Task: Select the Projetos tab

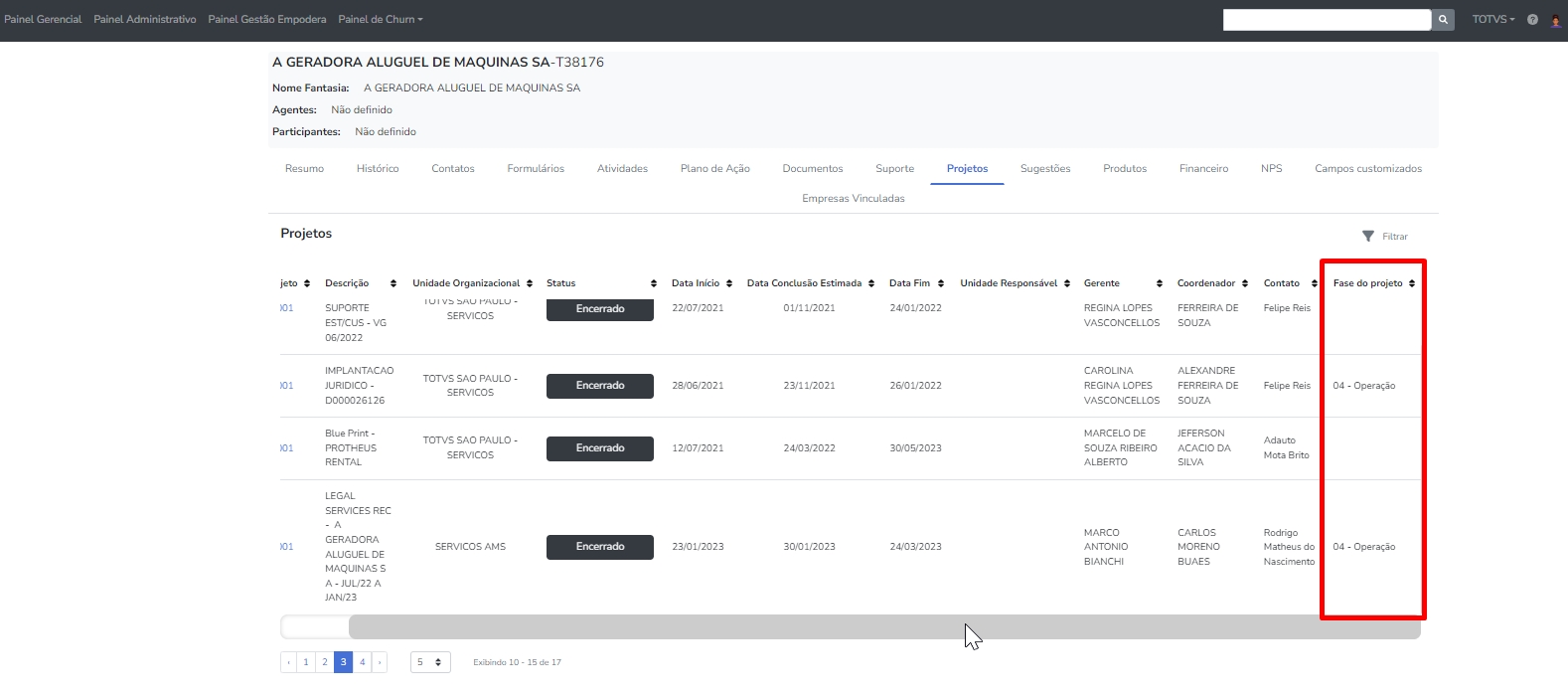Action: click(x=967, y=169)
